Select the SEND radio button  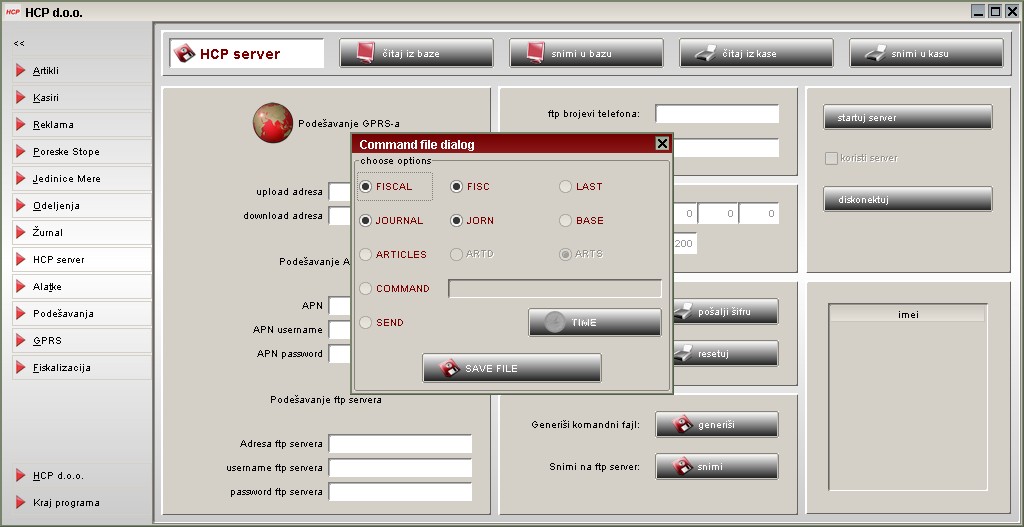[x=366, y=322]
